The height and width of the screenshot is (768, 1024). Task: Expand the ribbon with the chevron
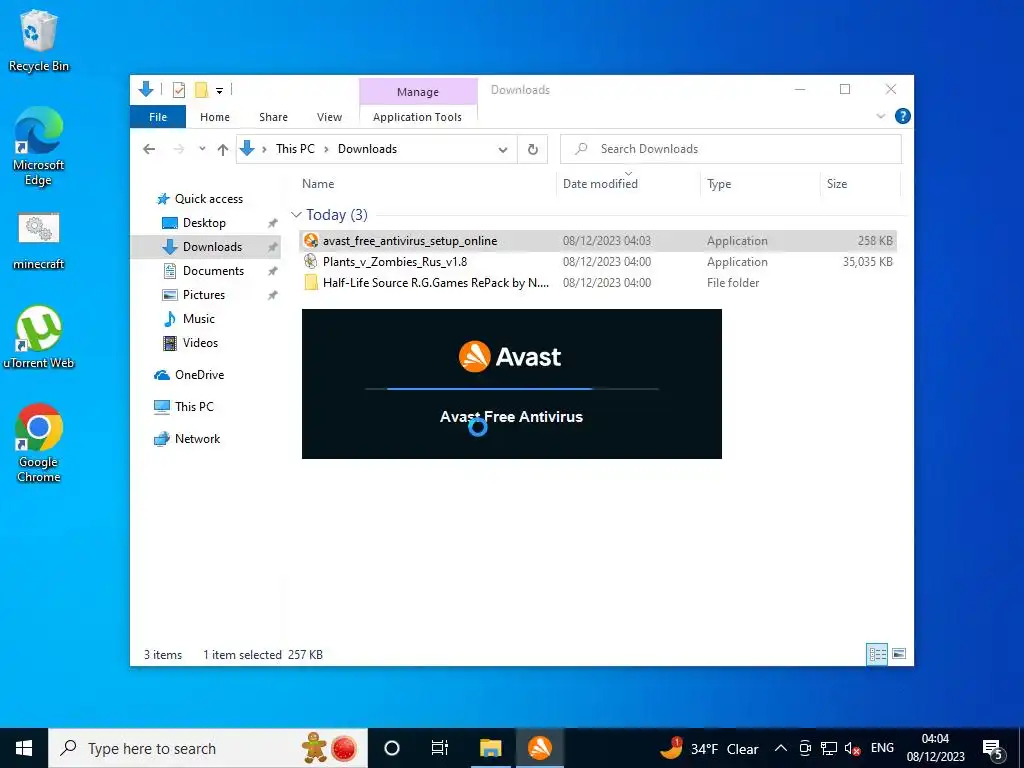tap(880, 116)
